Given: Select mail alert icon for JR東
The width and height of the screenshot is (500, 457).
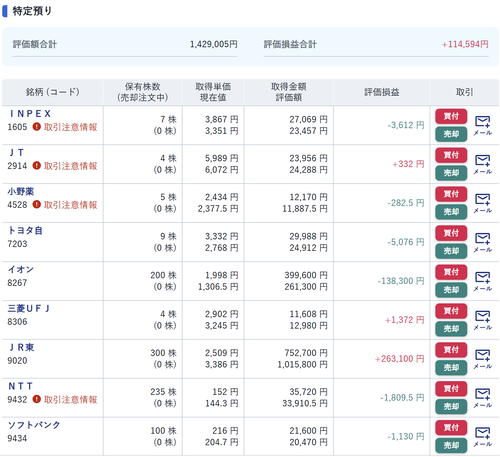Looking at the screenshot, I should pyautogui.click(x=483, y=359).
